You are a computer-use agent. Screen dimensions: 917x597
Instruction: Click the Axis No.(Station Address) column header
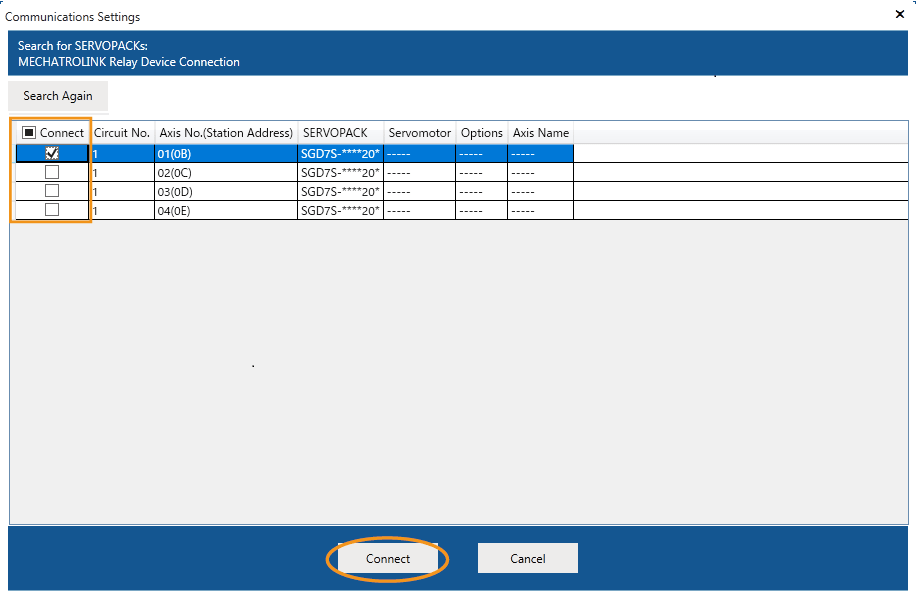226,133
